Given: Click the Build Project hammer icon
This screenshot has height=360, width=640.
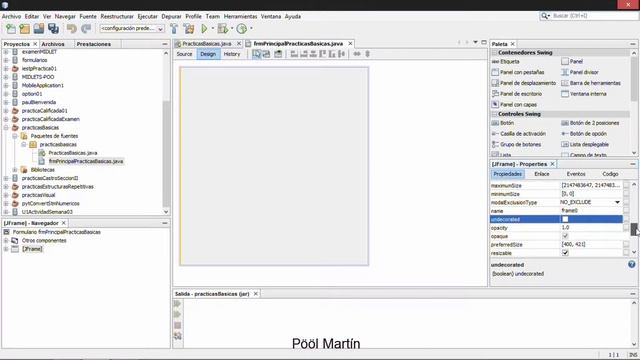Looking at the screenshot, I should 174,29.
